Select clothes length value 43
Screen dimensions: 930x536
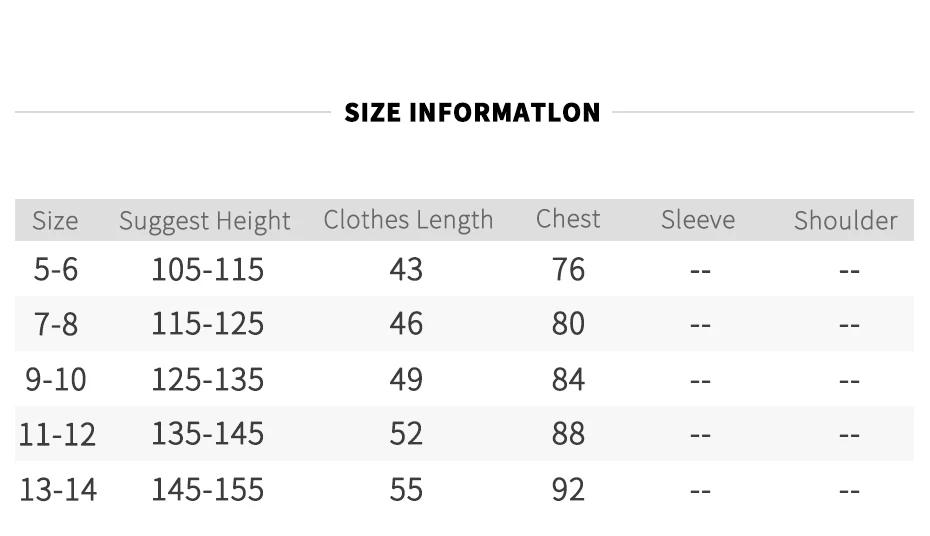tap(406, 269)
